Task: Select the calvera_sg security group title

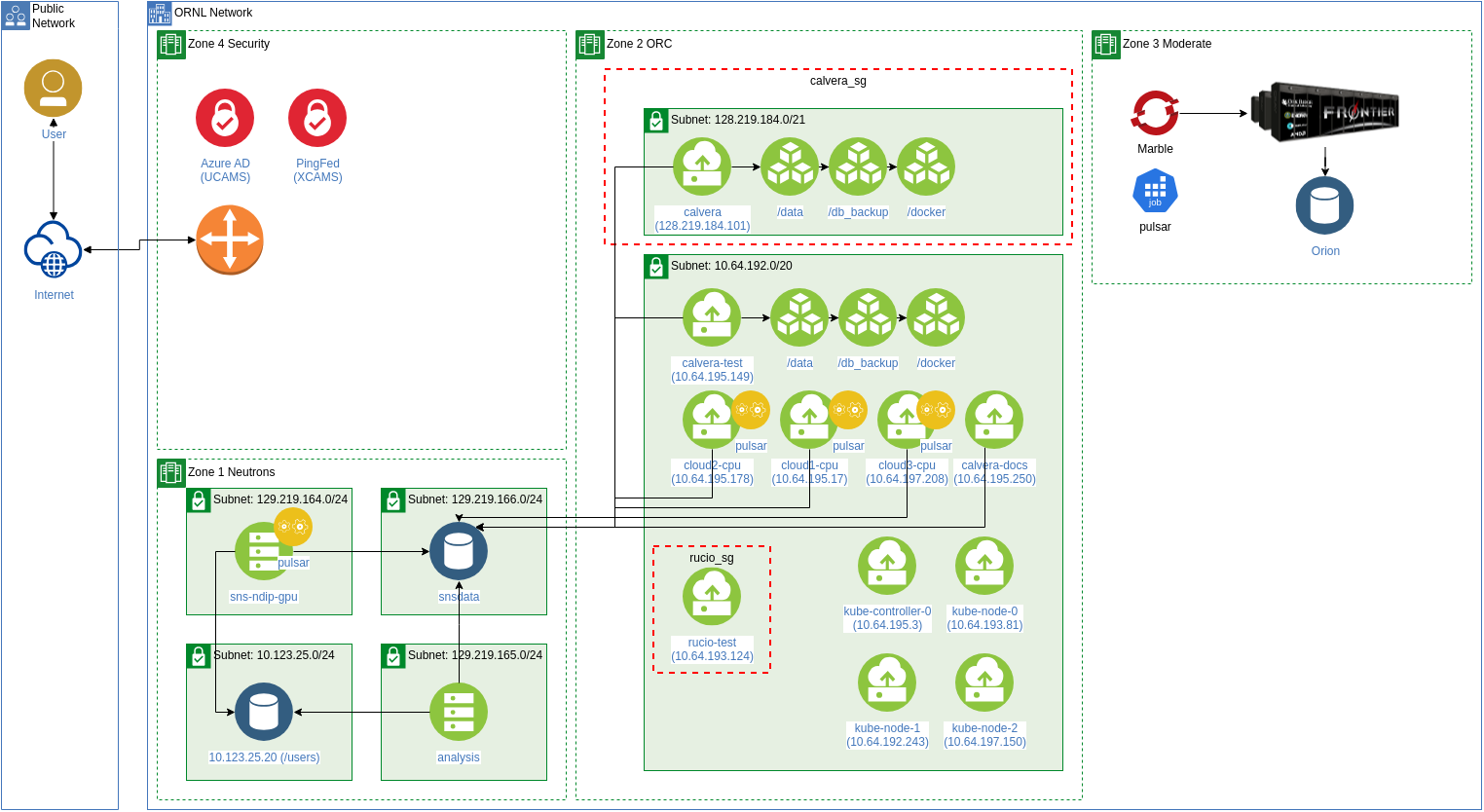Action: click(837, 81)
